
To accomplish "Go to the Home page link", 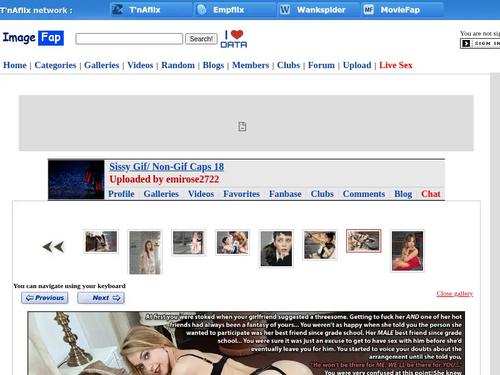I will tap(15, 65).
